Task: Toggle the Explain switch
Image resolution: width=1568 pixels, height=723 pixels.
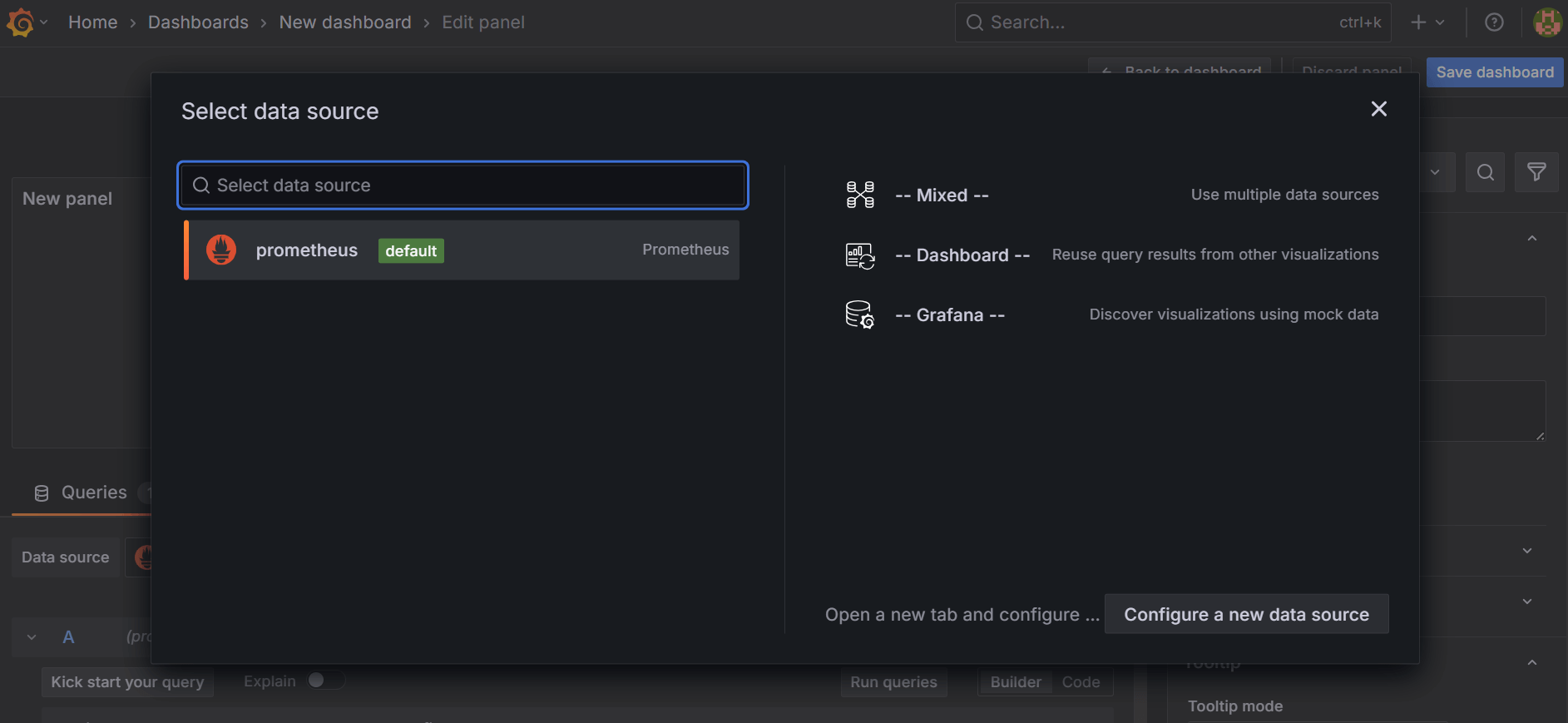Action: (x=325, y=681)
